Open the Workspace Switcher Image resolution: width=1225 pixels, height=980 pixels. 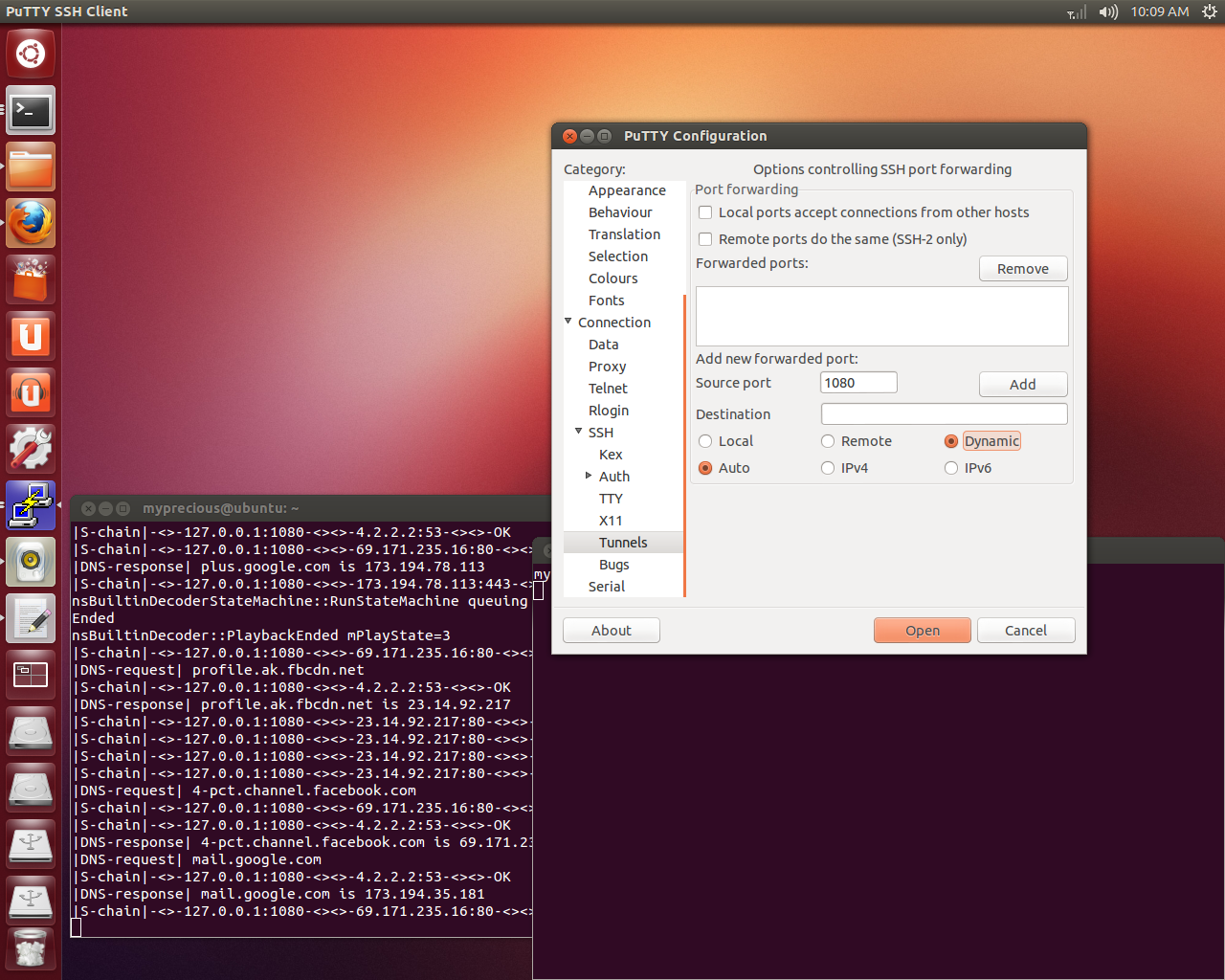31,675
